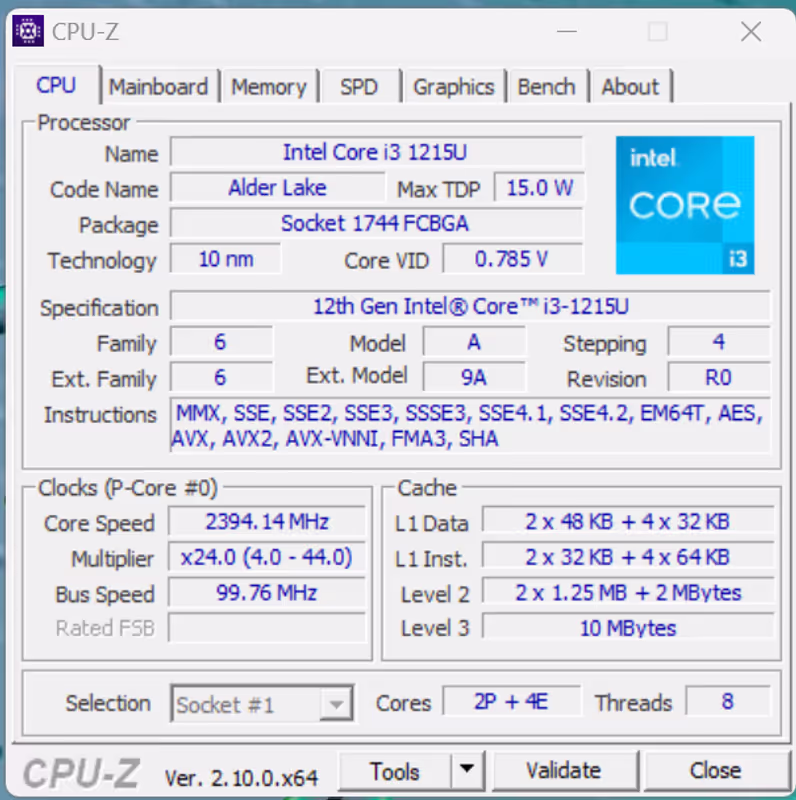
Task: Click the processor Name field
Action: [x=376, y=153]
